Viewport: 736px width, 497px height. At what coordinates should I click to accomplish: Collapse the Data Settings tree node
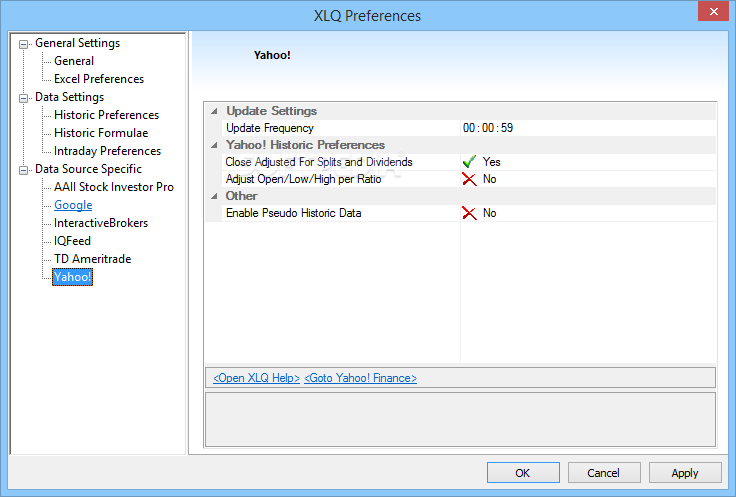pyautogui.click(x=23, y=99)
